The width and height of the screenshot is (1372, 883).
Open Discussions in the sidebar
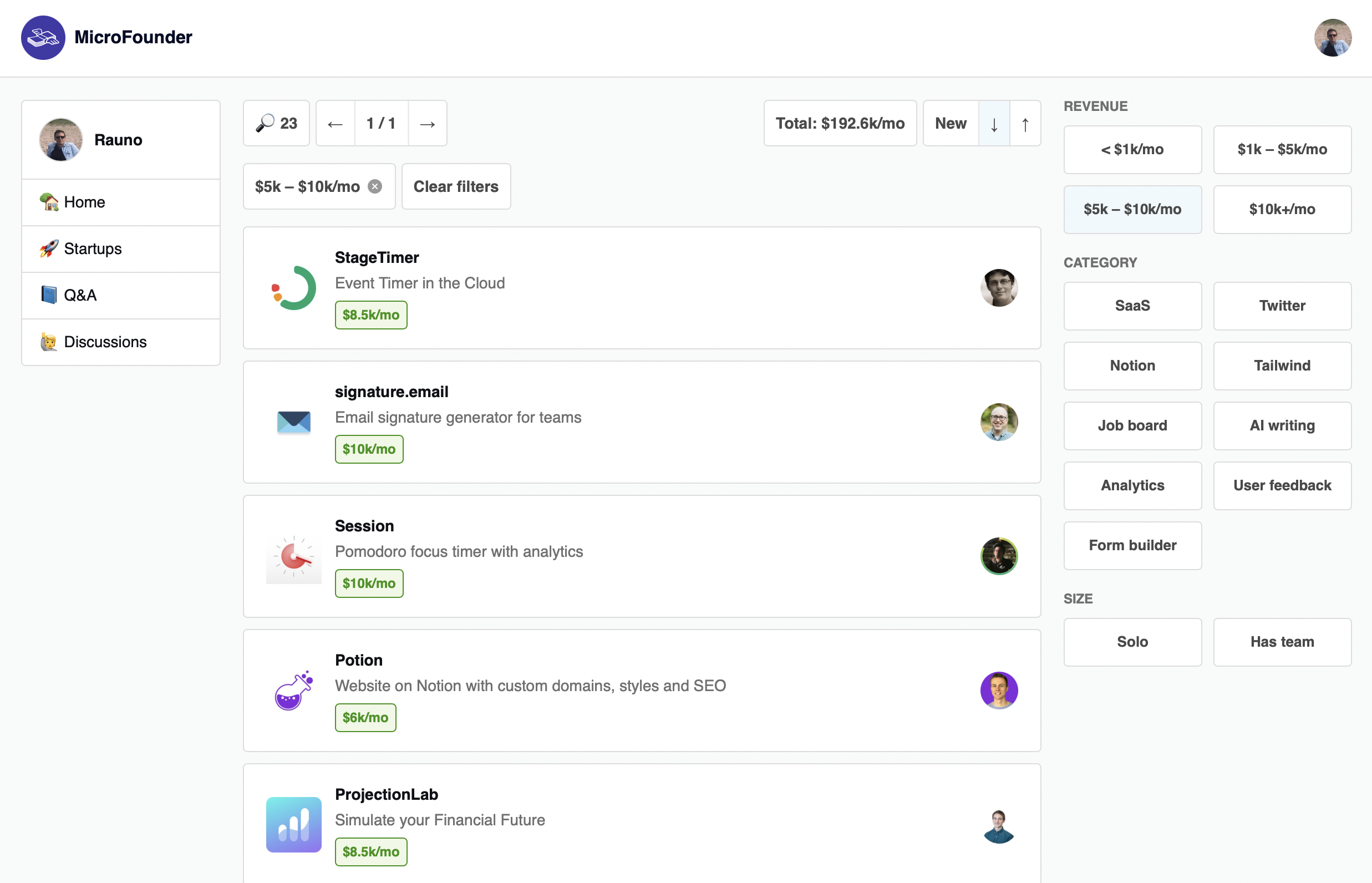coord(121,342)
